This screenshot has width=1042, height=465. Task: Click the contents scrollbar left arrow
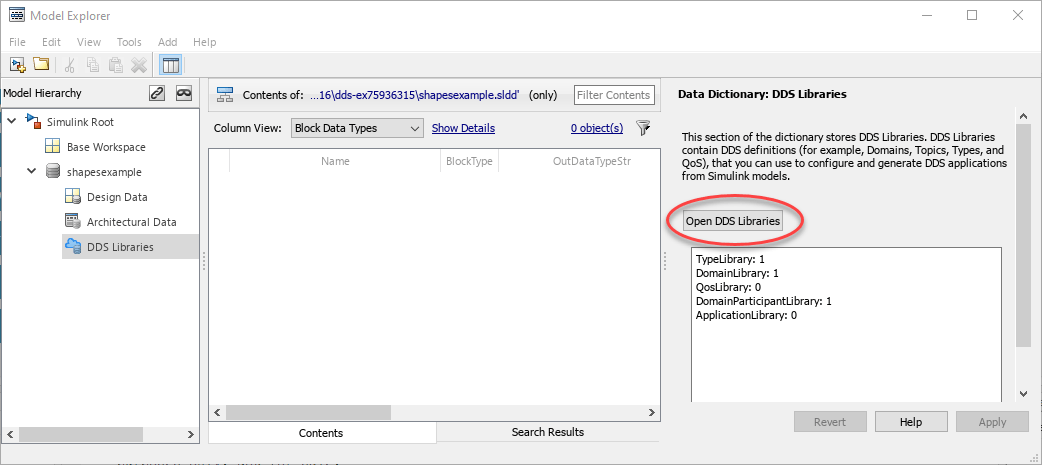point(217,412)
